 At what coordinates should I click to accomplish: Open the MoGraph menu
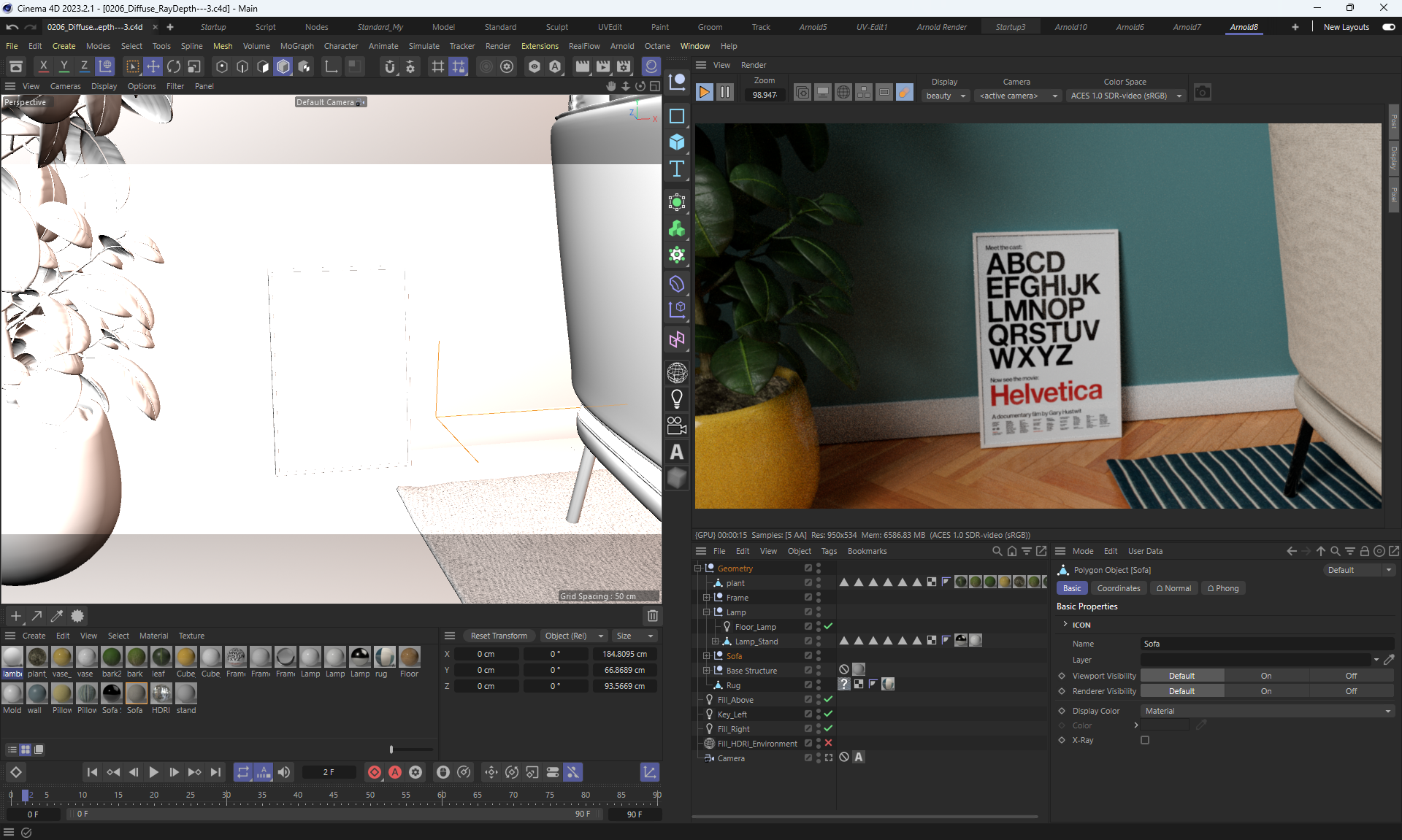click(296, 46)
